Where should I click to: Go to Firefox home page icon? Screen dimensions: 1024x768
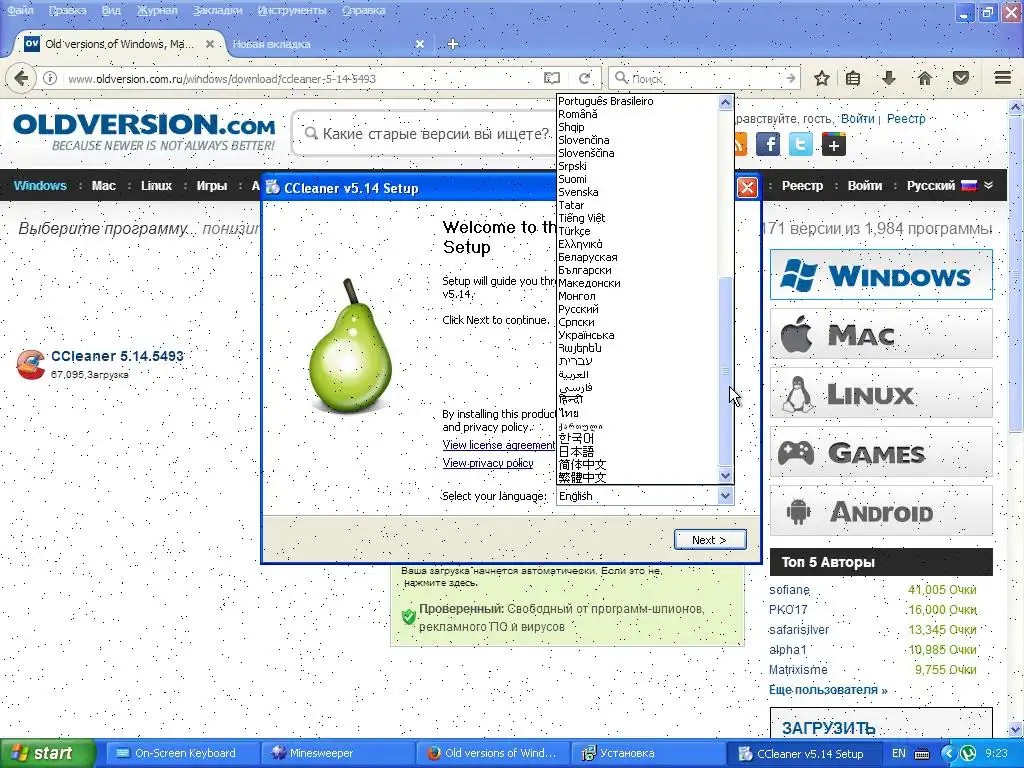924,78
